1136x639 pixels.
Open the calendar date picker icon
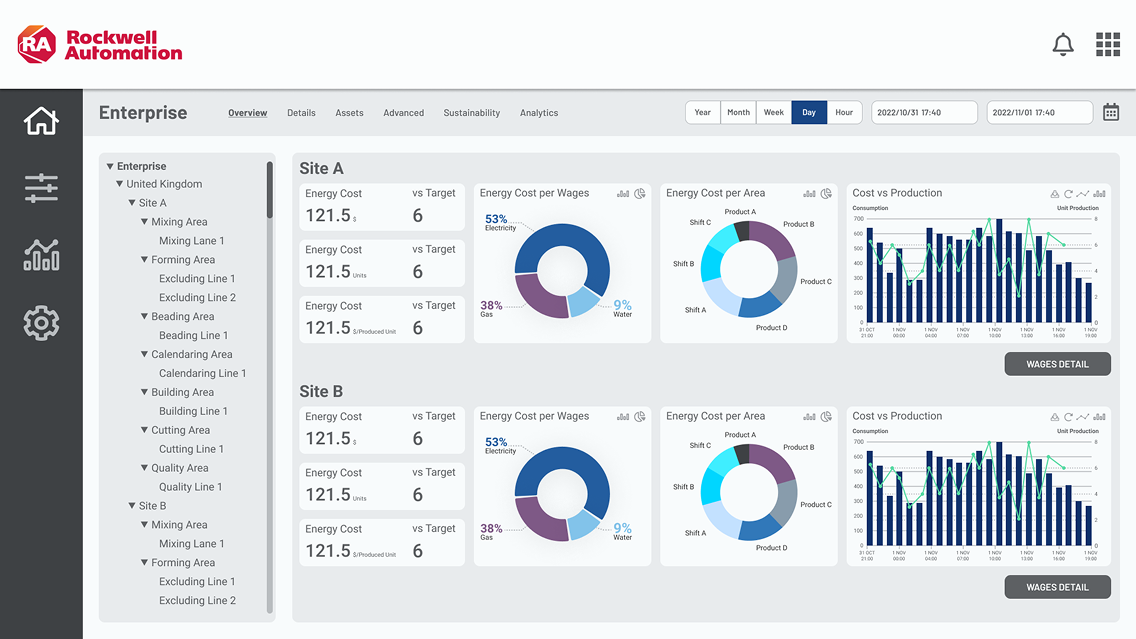pyautogui.click(x=1111, y=112)
